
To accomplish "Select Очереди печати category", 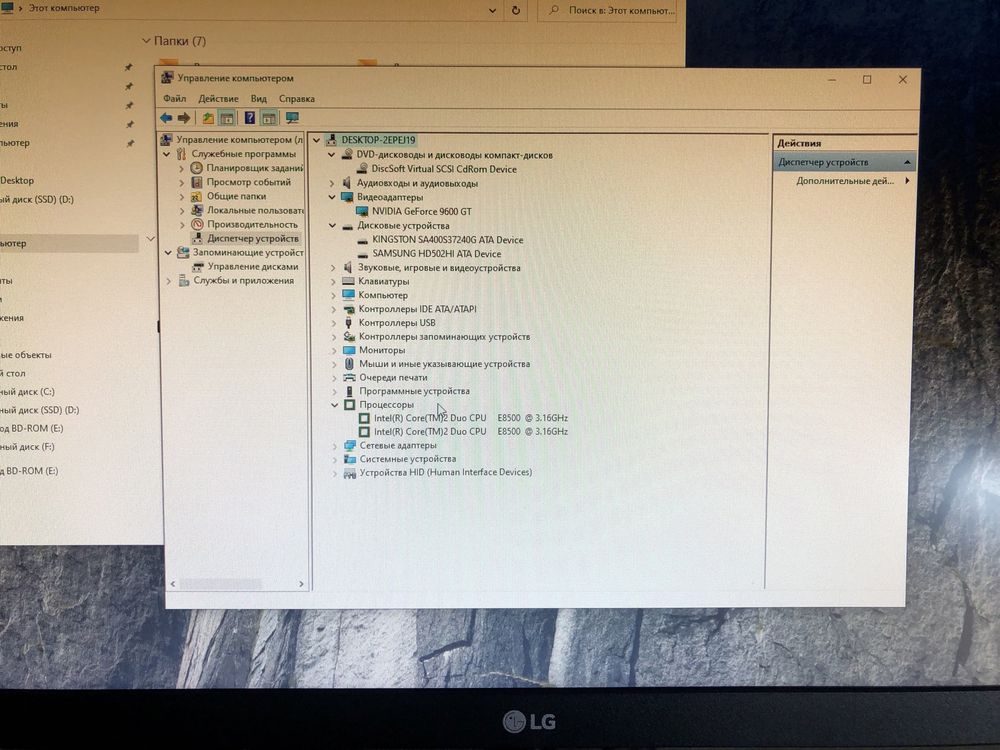I will [x=393, y=378].
